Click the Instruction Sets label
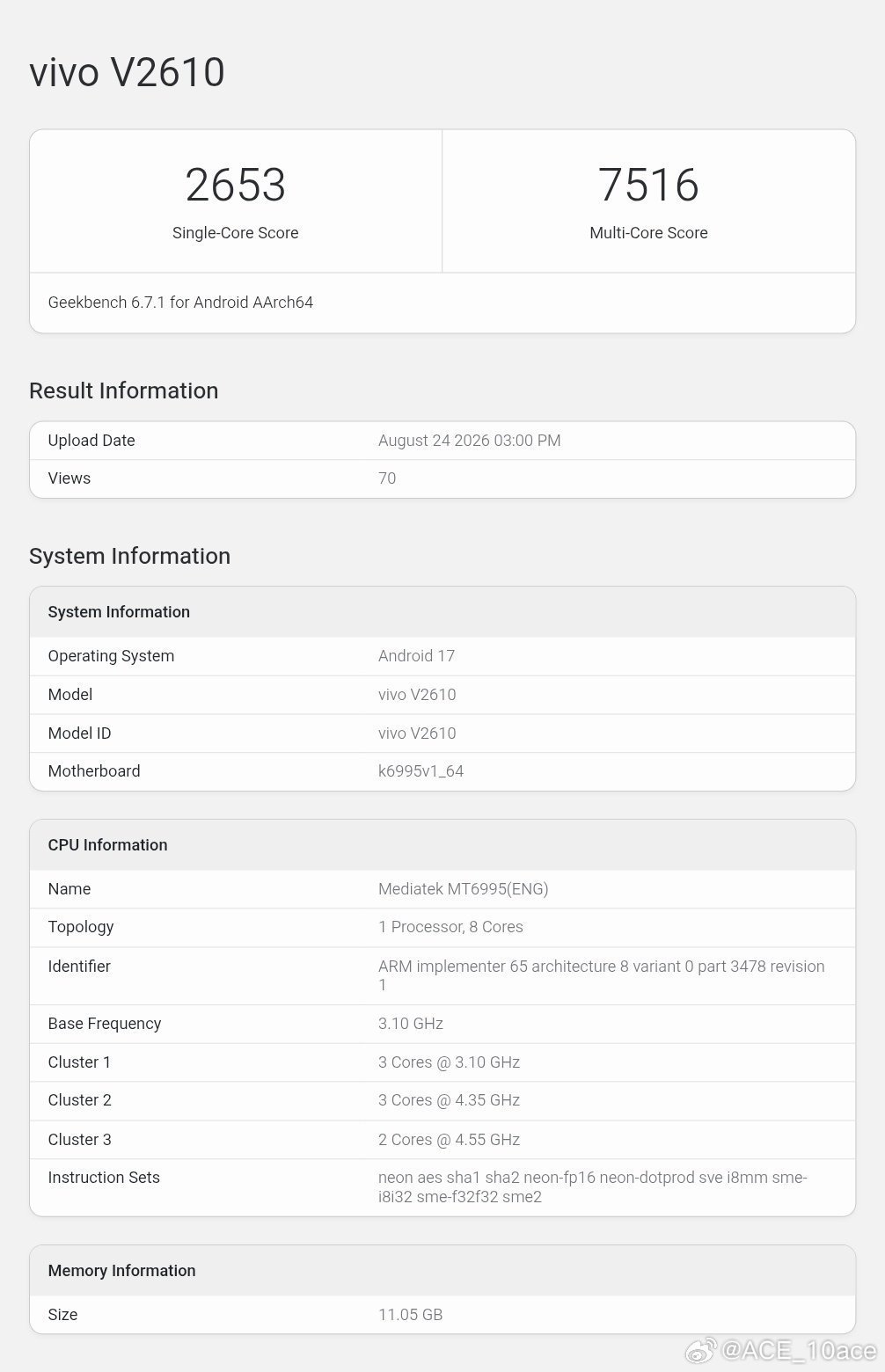Viewport: 885px width, 1372px height. [x=104, y=1178]
